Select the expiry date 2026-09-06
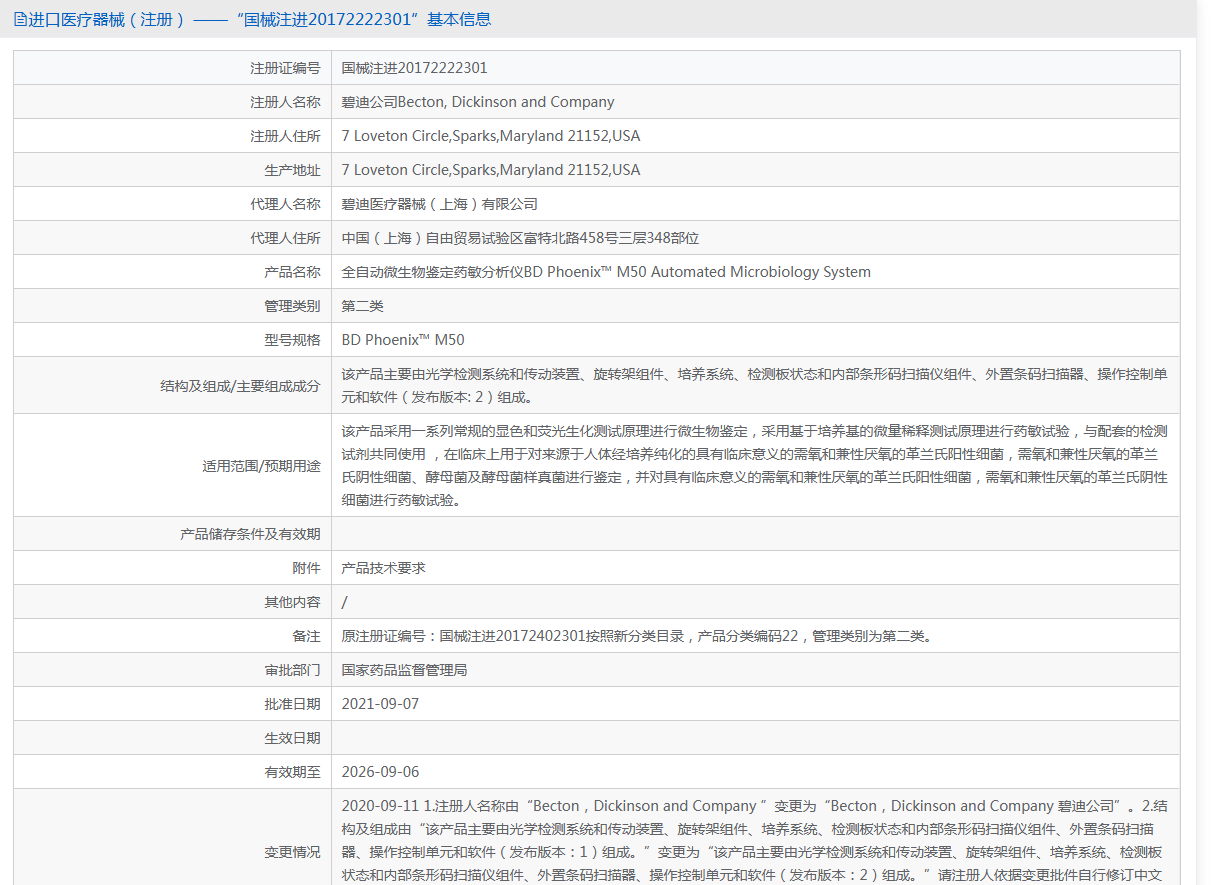 click(380, 772)
